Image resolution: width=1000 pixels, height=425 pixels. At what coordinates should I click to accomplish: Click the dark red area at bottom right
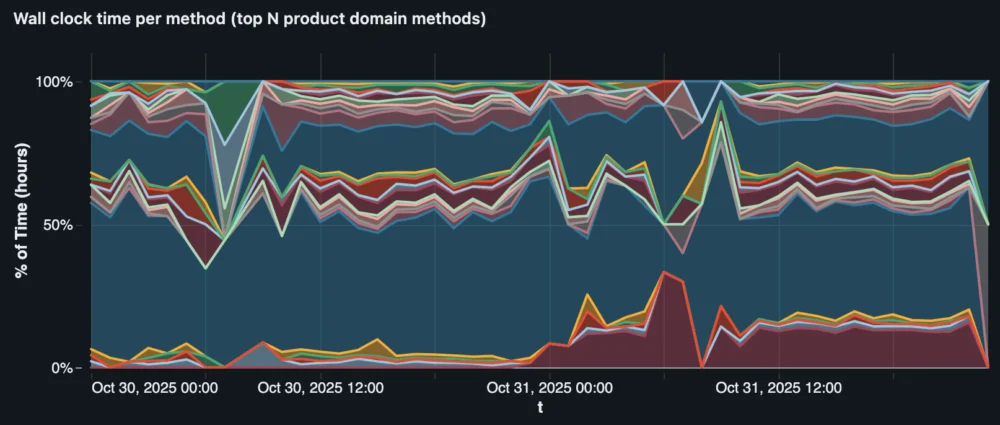click(850, 347)
